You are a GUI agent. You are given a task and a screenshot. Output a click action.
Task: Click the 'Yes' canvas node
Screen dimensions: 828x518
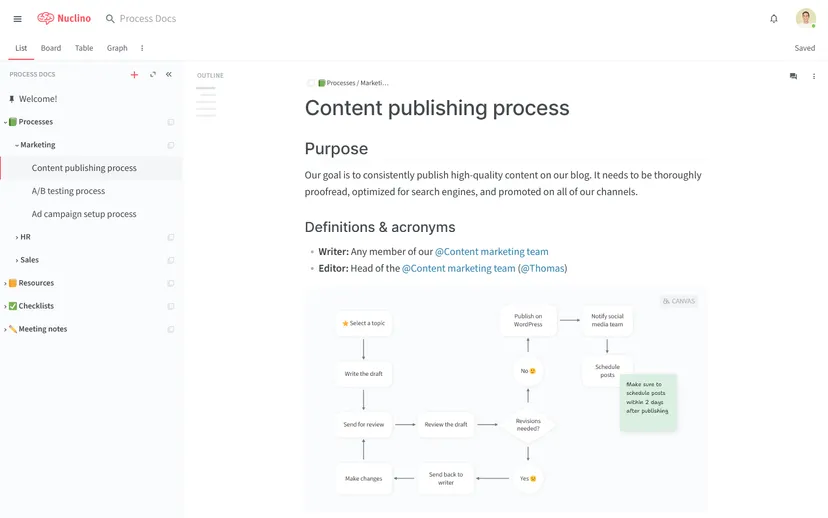click(x=528, y=478)
